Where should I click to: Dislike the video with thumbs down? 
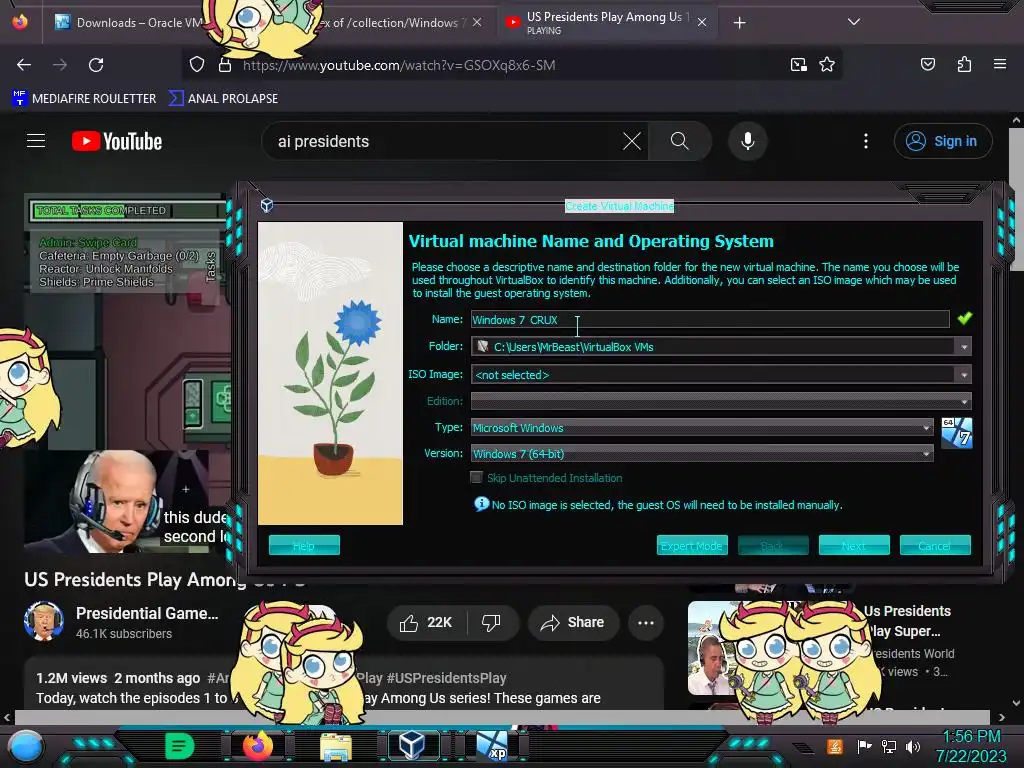491,622
